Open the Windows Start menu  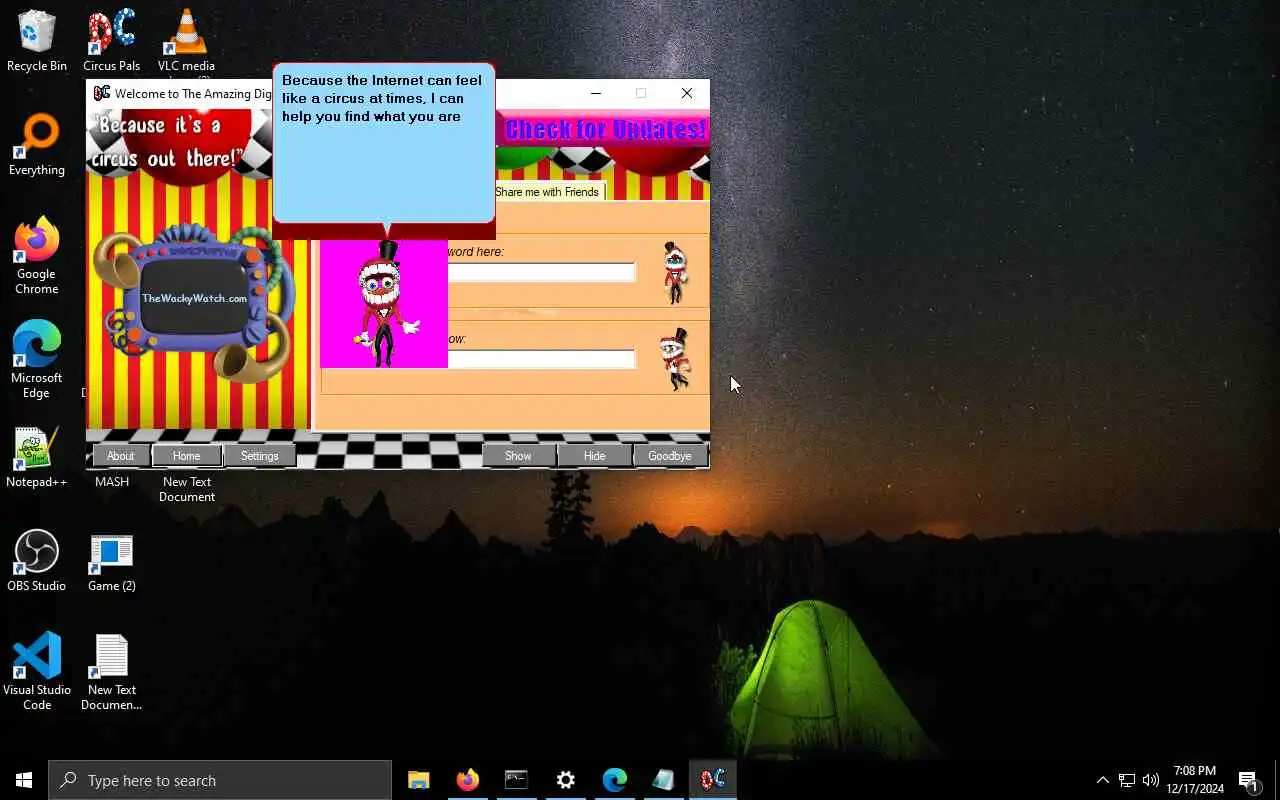pyautogui.click(x=24, y=780)
